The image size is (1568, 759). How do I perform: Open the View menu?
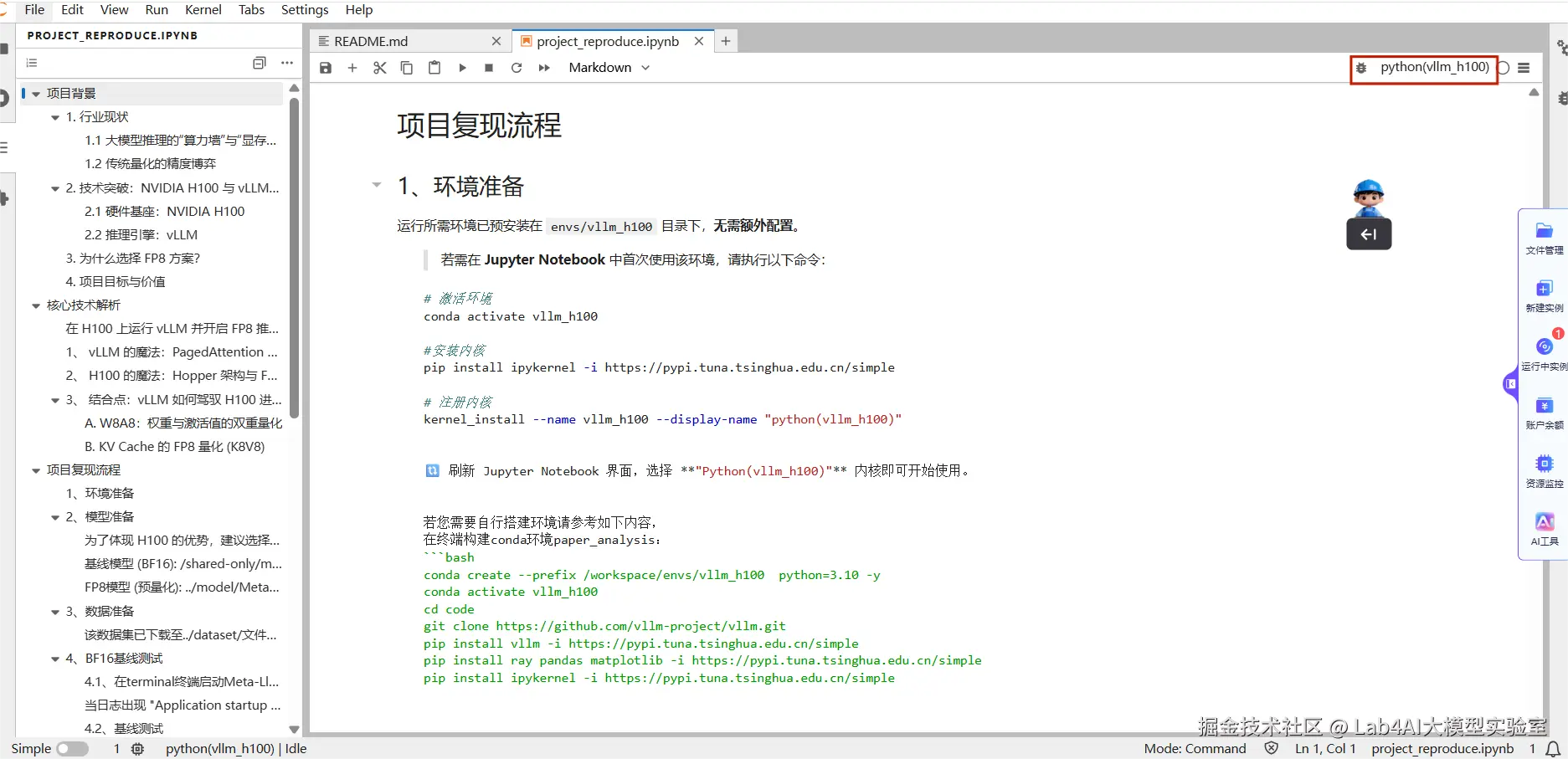(x=115, y=10)
